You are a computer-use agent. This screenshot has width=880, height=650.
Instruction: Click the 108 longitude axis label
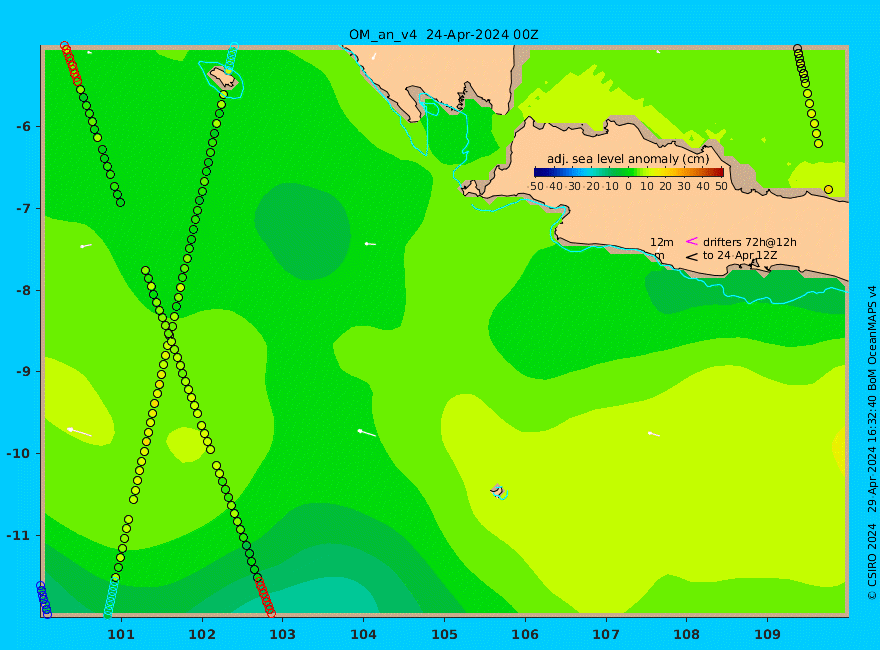click(x=686, y=635)
